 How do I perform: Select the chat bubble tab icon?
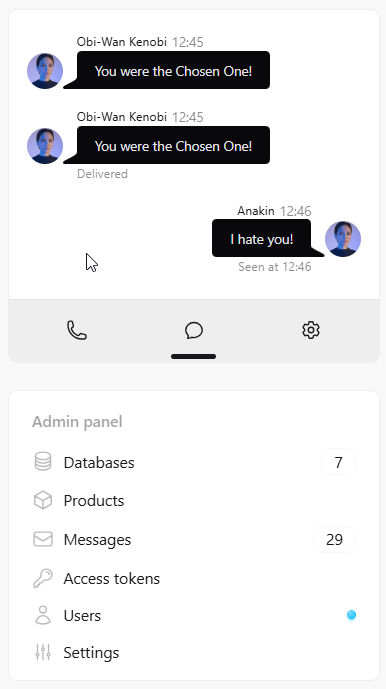click(x=193, y=330)
